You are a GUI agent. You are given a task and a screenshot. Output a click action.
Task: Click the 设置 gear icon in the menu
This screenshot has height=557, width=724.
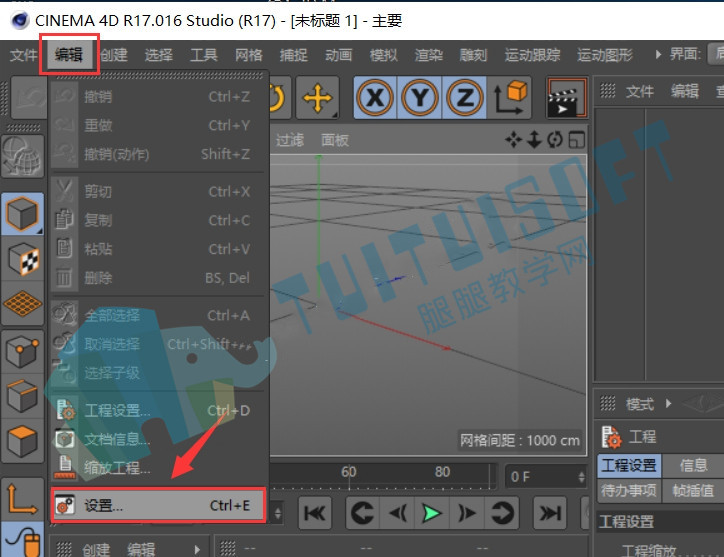[65, 505]
